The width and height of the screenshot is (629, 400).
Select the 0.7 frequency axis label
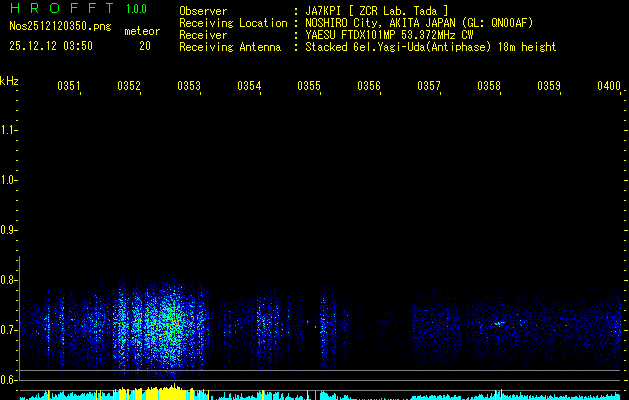[10, 329]
